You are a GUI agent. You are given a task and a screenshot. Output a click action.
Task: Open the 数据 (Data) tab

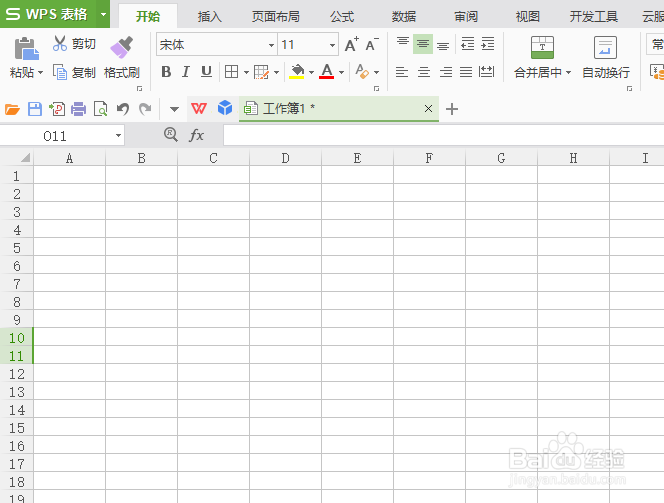point(404,17)
